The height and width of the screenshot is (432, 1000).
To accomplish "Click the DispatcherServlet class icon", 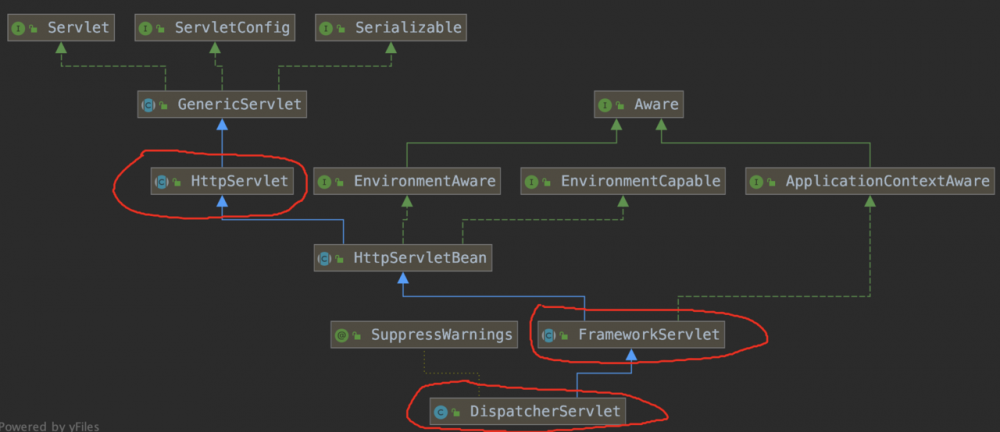I will (441, 411).
